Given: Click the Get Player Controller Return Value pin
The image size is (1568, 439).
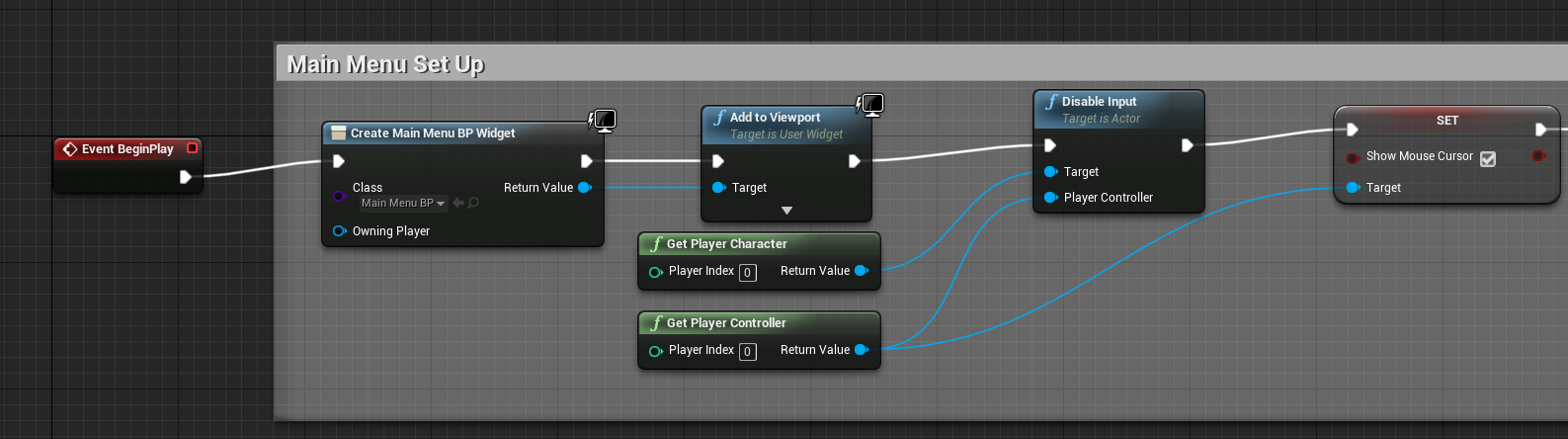Looking at the screenshot, I should point(862,350).
